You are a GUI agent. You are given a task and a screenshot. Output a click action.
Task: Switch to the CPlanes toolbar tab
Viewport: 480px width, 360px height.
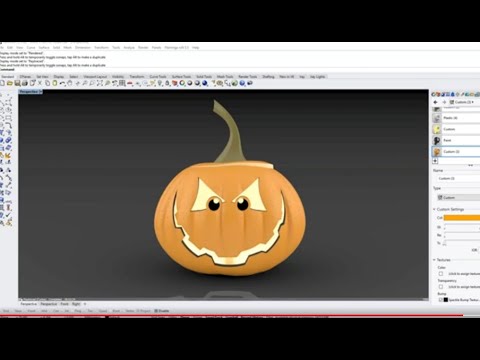pyautogui.click(x=25, y=77)
